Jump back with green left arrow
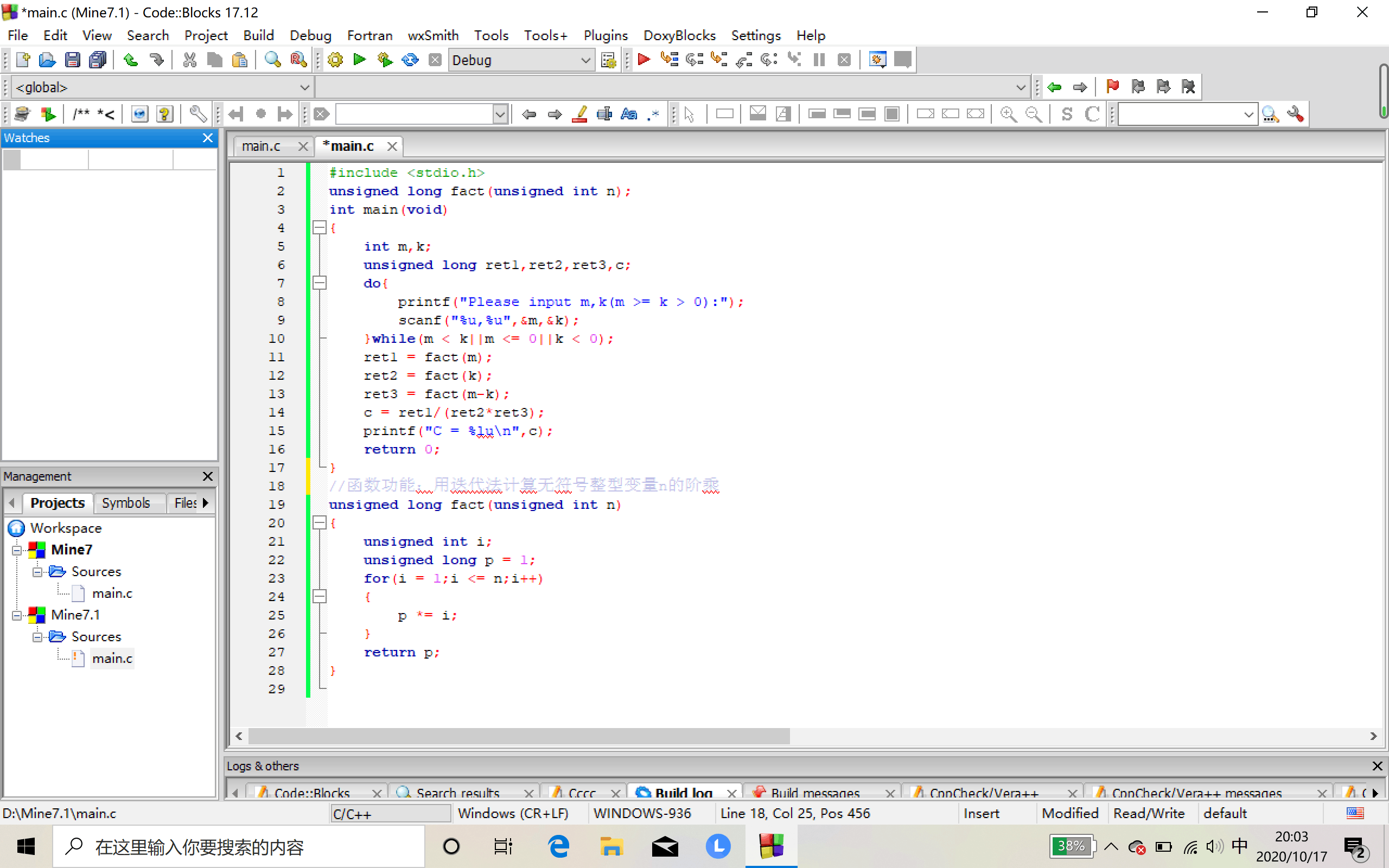The width and height of the screenshot is (1389, 868). pos(1054,87)
